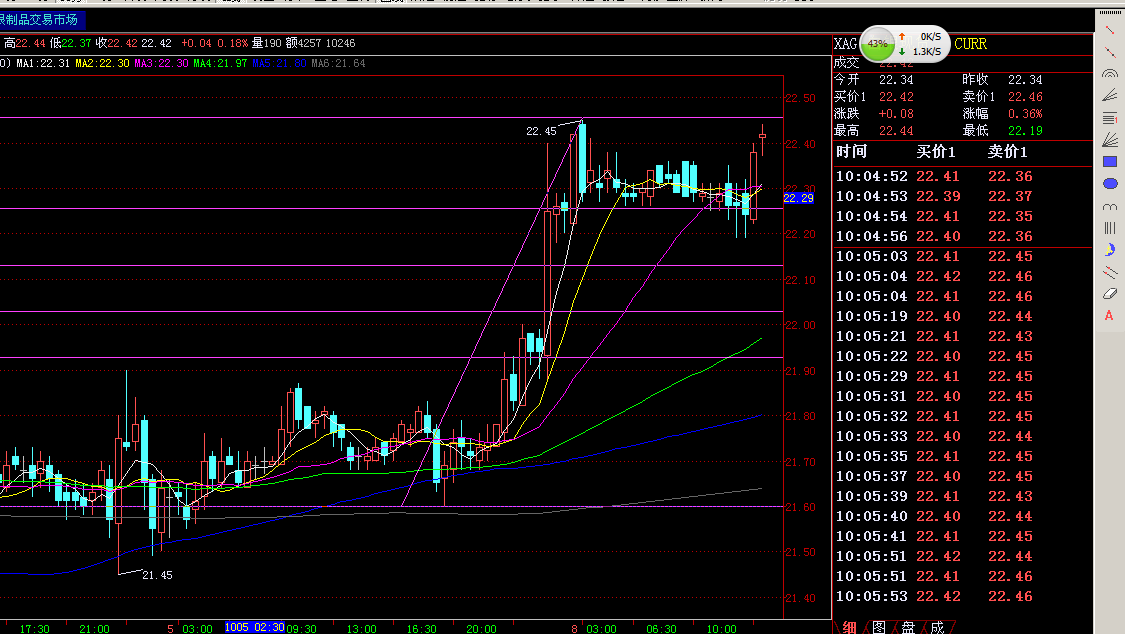Switch to the 图 chart tab

click(879, 628)
